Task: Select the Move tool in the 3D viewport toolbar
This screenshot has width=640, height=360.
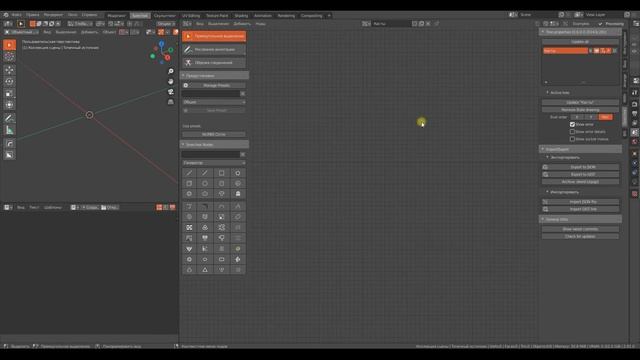Action: [x=9, y=70]
